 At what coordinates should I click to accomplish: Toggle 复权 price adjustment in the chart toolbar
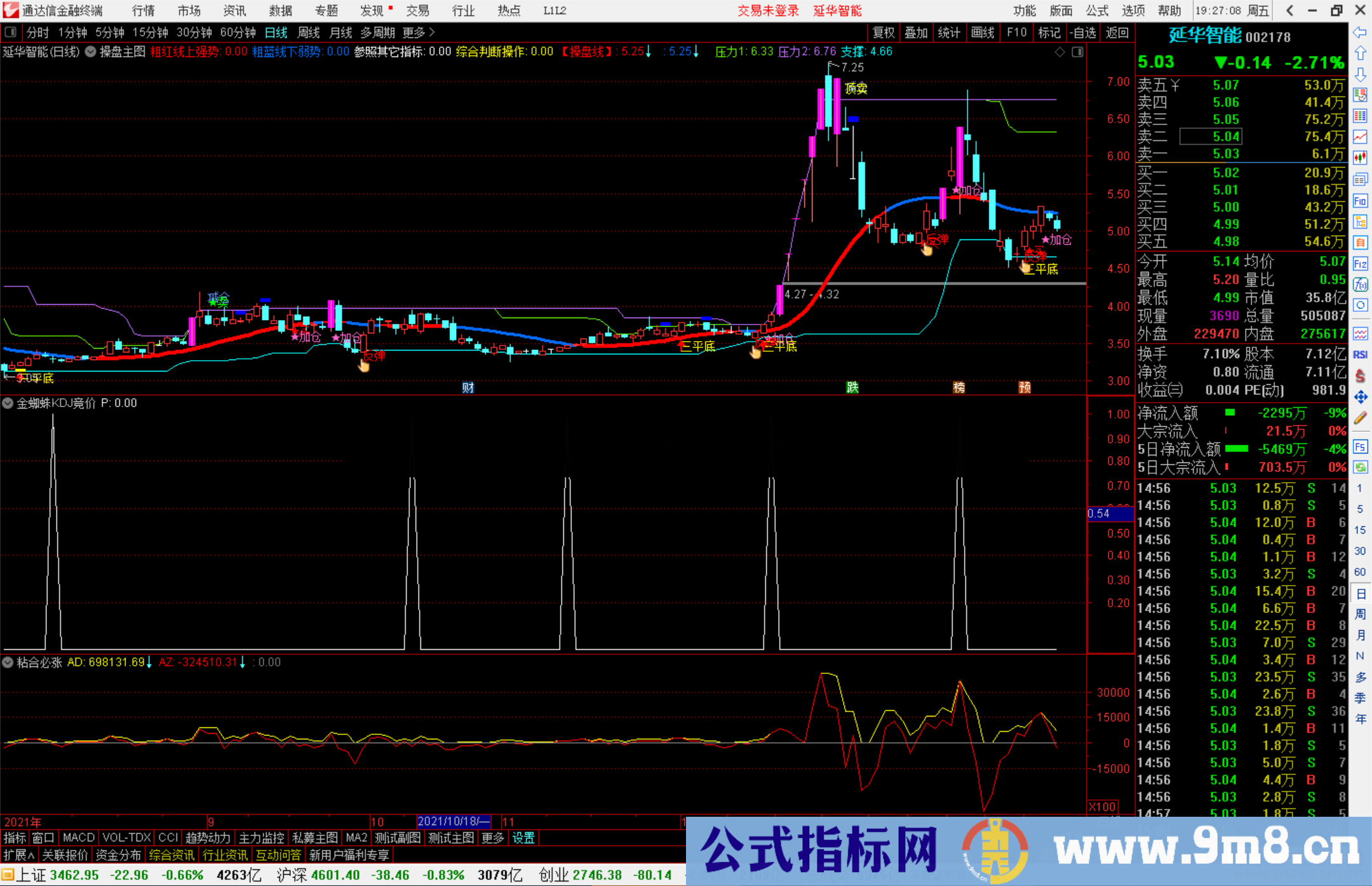click(883, 32)
